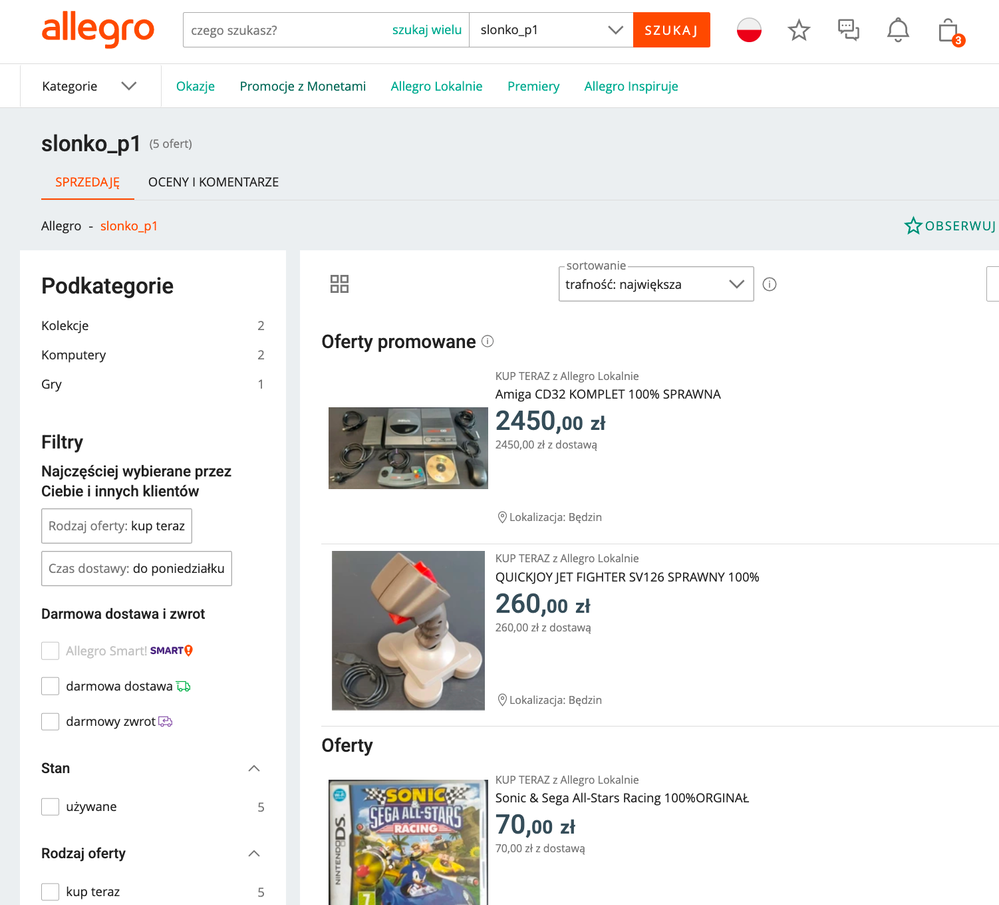Click the Lokalizacja: Będzin text under Amiga
The height and width of the screenshot is (905, 999).
(x=556, y=517)
